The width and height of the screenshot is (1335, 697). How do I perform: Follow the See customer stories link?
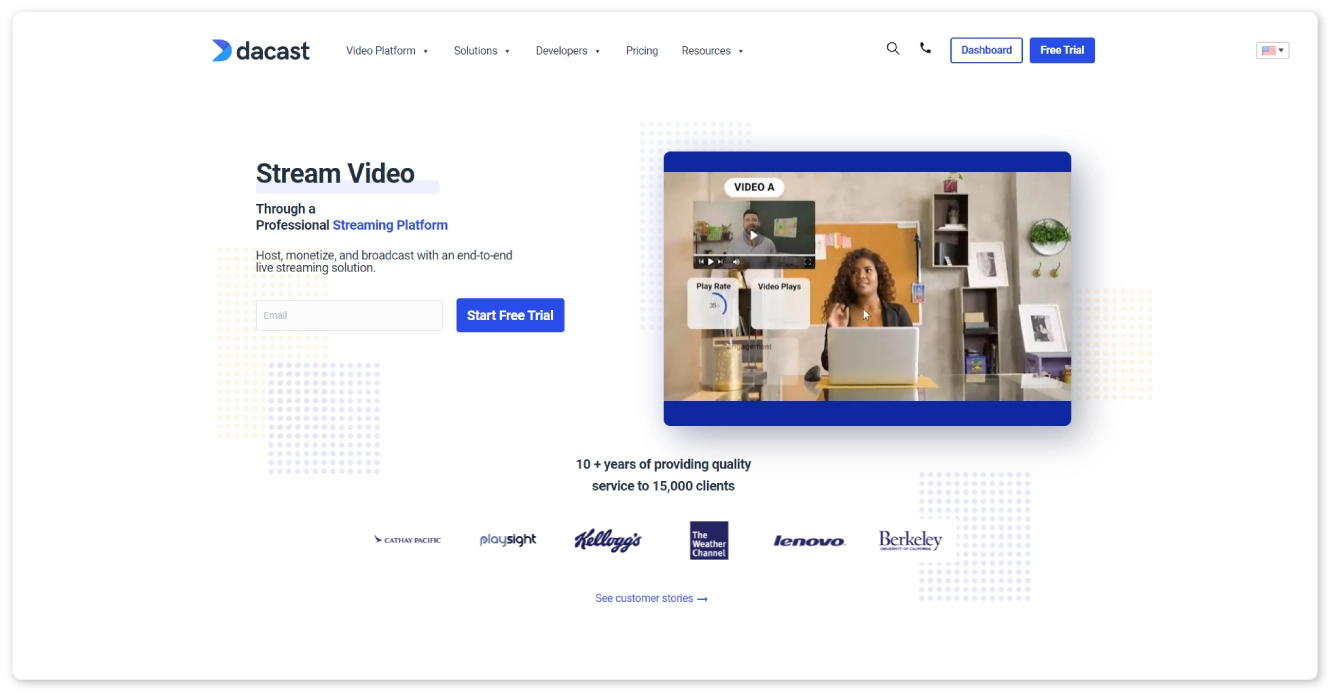[x=651, y=599]
